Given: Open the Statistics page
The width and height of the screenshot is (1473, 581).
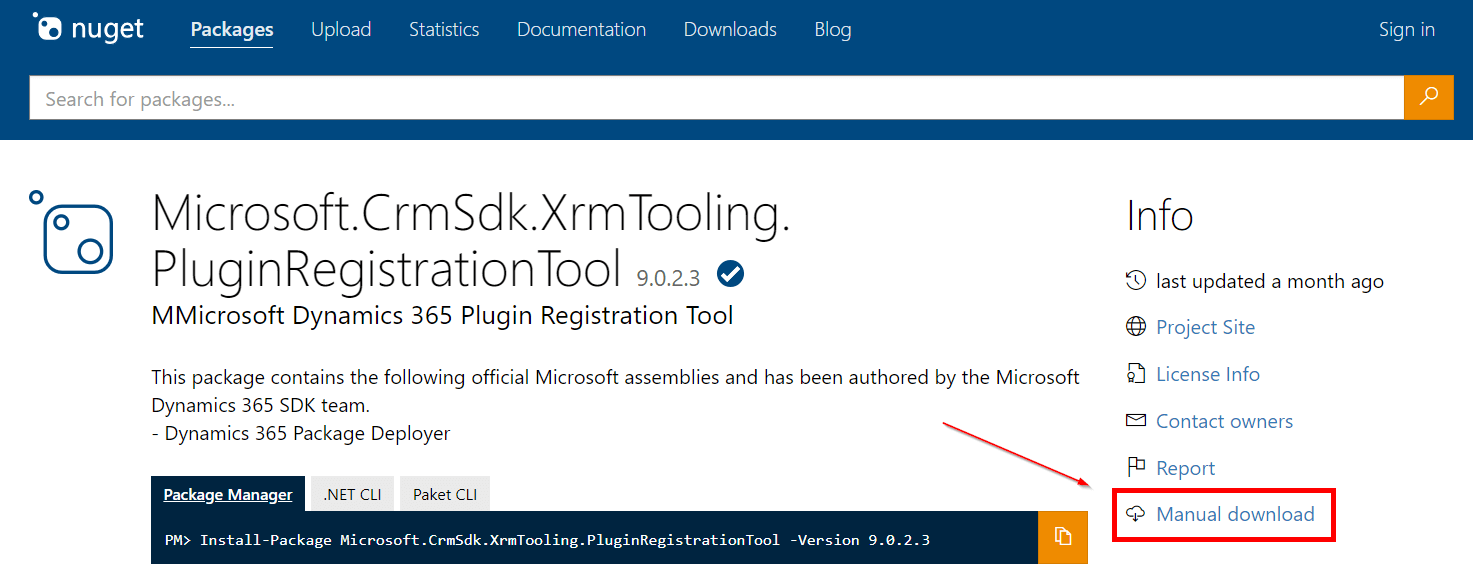Looking at the screenshot, I should click(444, 30).
